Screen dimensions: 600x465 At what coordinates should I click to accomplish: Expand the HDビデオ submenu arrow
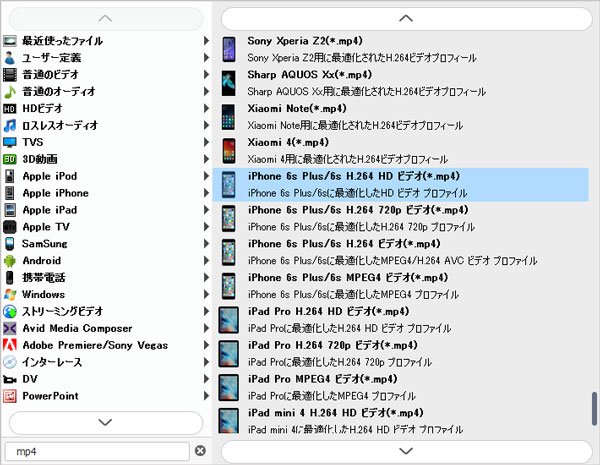(206, 109)
